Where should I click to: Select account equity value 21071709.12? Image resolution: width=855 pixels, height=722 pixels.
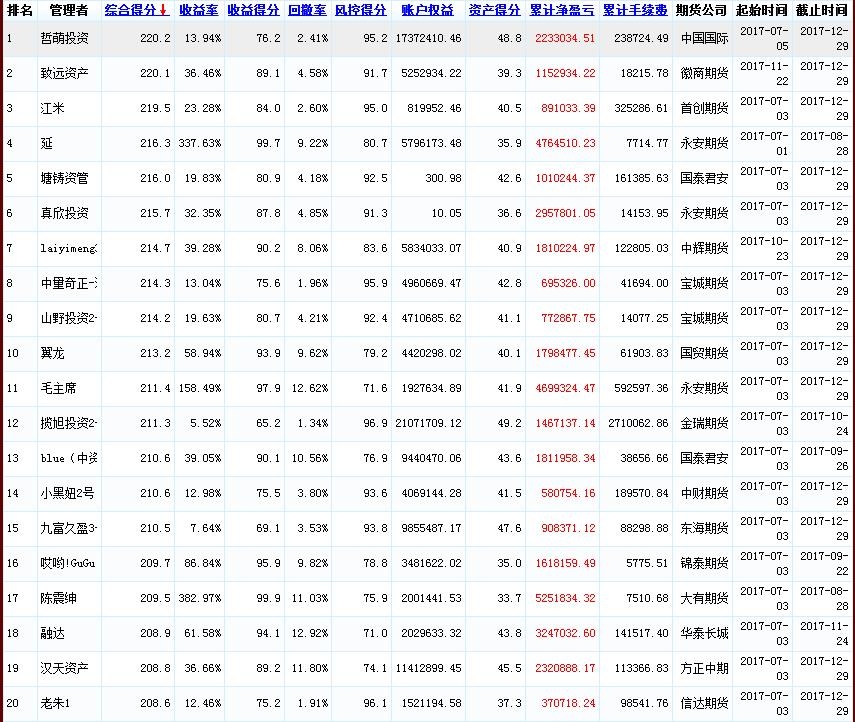point(429,423)
